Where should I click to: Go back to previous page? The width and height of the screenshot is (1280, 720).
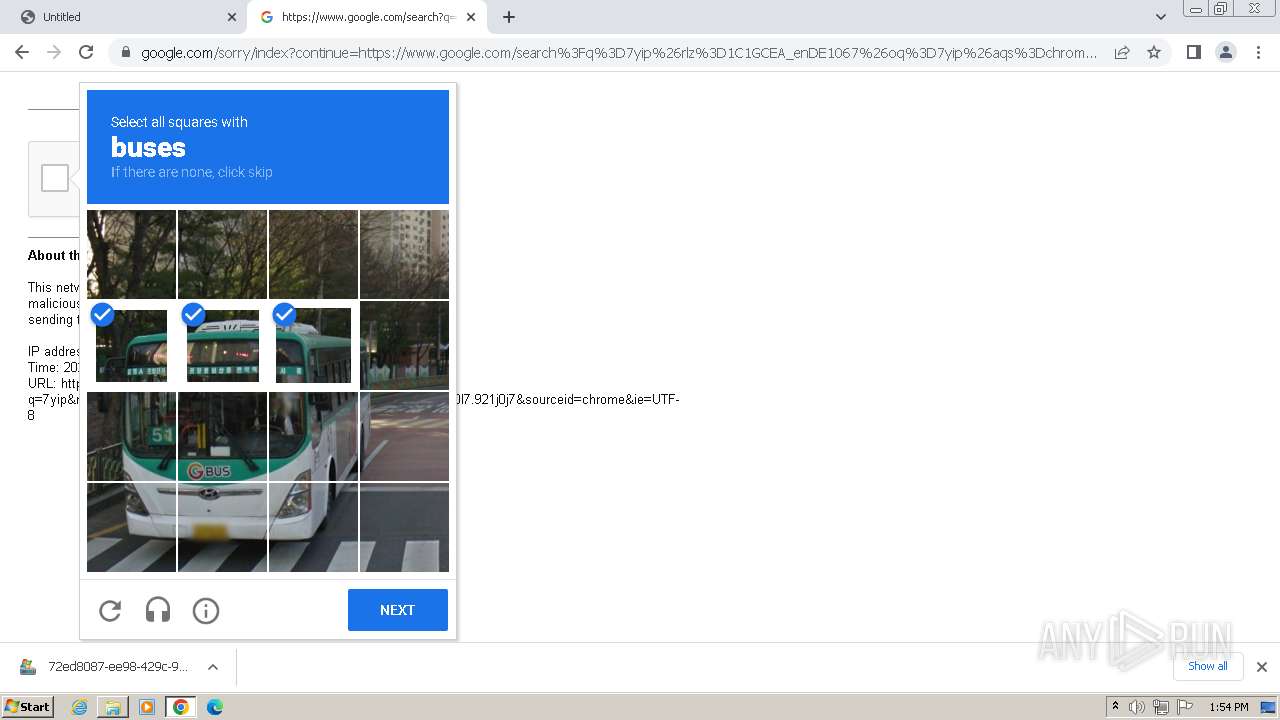(x=22, y=52)
